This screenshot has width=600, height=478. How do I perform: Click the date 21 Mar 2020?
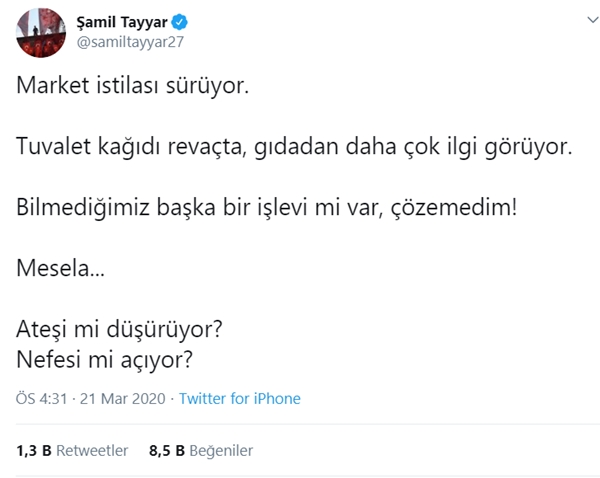tap(124, 398)
